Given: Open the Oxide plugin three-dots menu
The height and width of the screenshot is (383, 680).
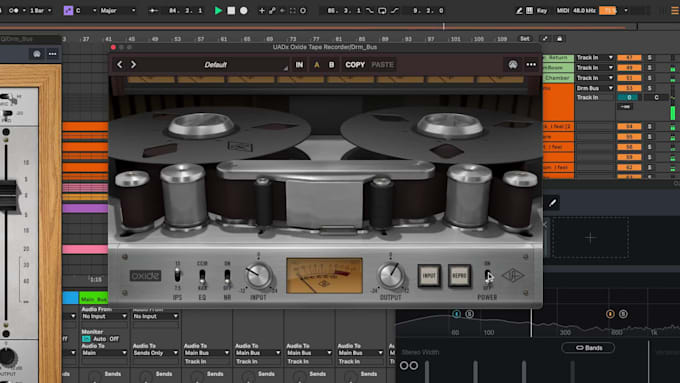Looking at the screenshot, I should [531, 65].
